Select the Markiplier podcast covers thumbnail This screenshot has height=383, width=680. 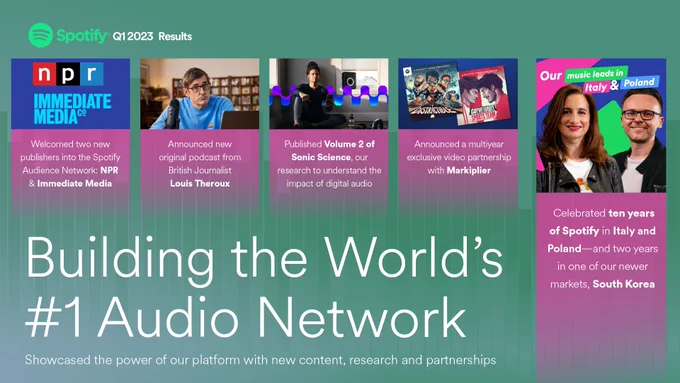[458, 94]
